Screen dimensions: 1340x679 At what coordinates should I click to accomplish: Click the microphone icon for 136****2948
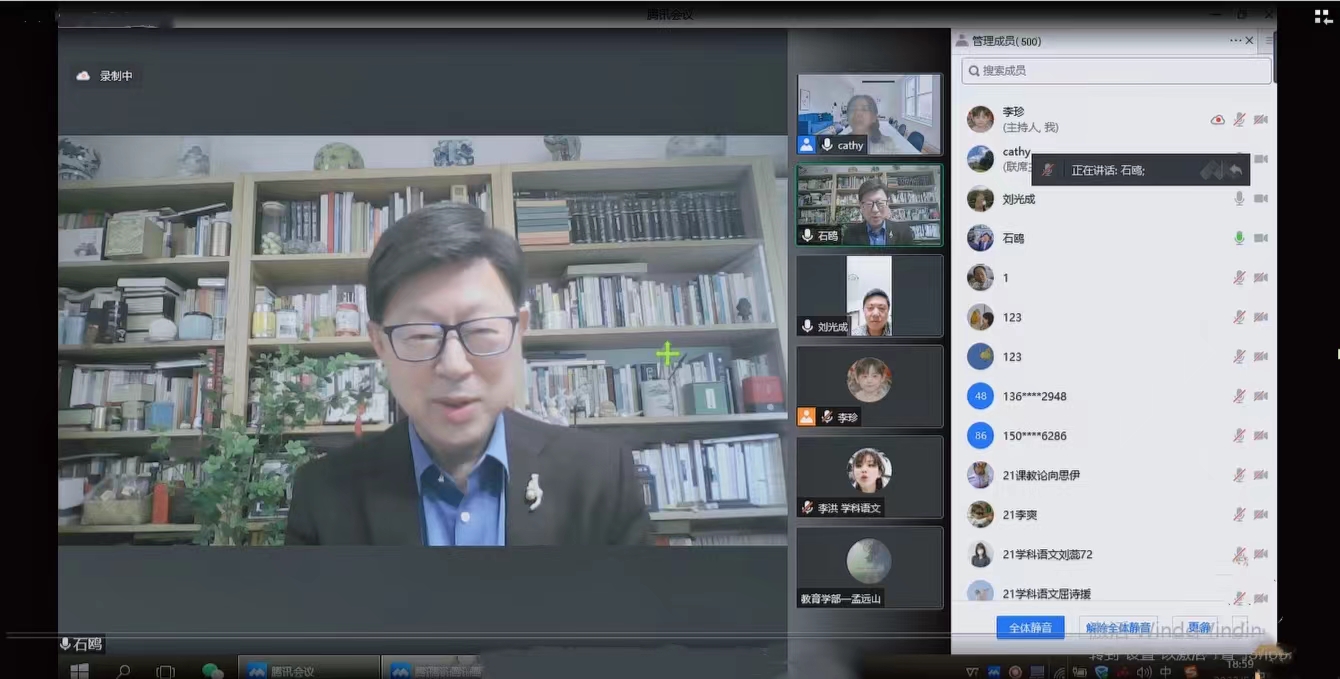pyautogui.click(x=1239, y=396)
